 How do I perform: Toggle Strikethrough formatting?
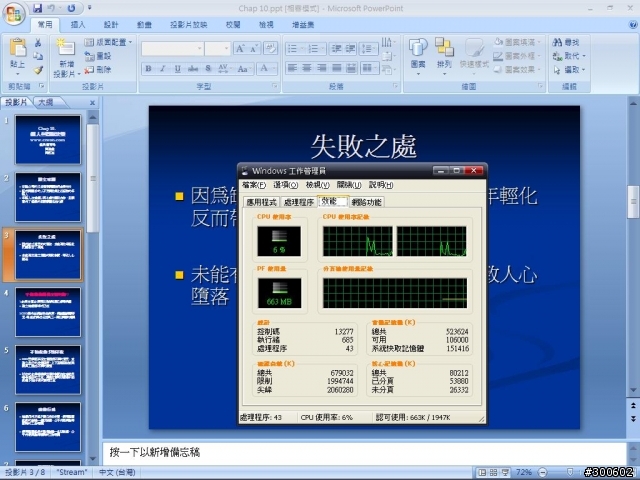point(193,69)
